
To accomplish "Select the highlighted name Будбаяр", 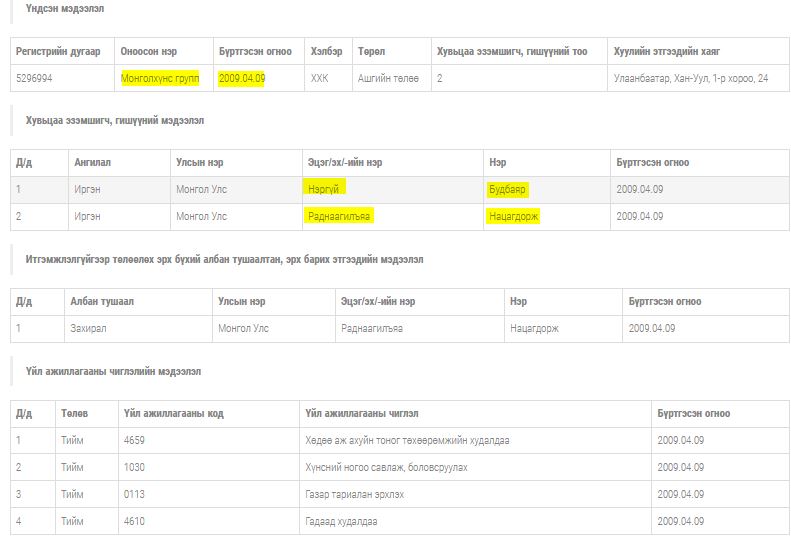I will tap(507, 189).
